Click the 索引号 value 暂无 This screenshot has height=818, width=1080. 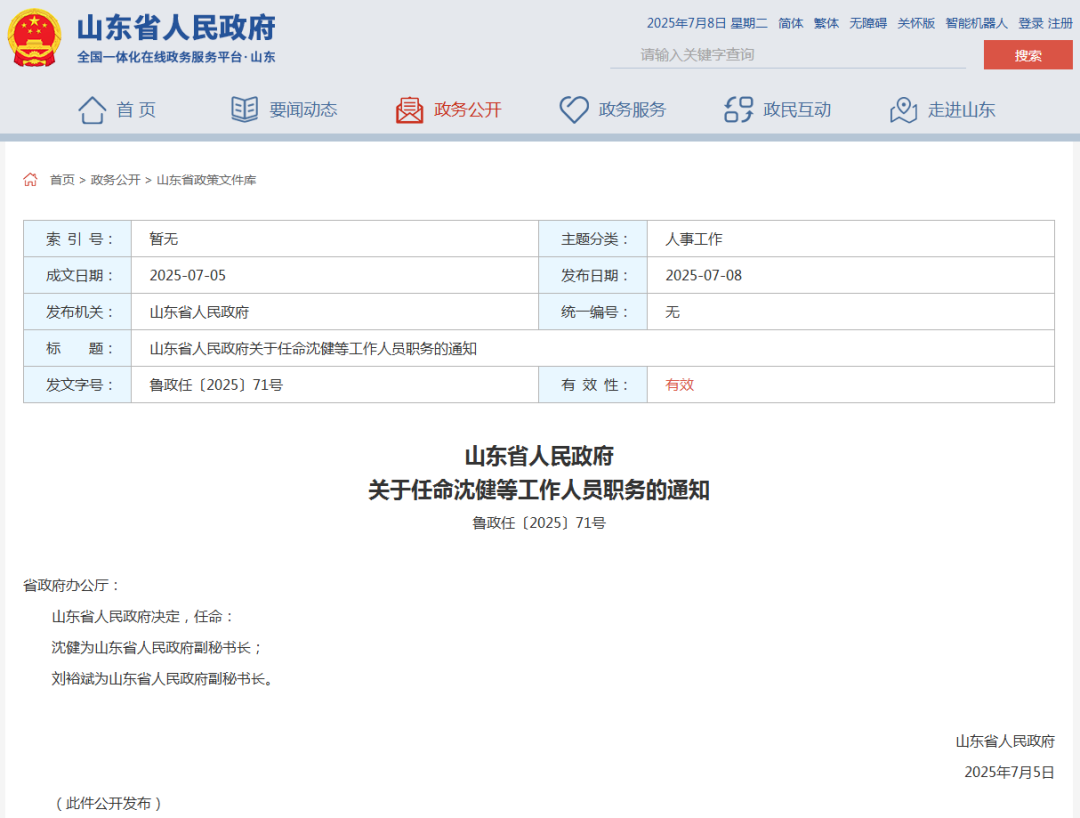tap(163, 239)
